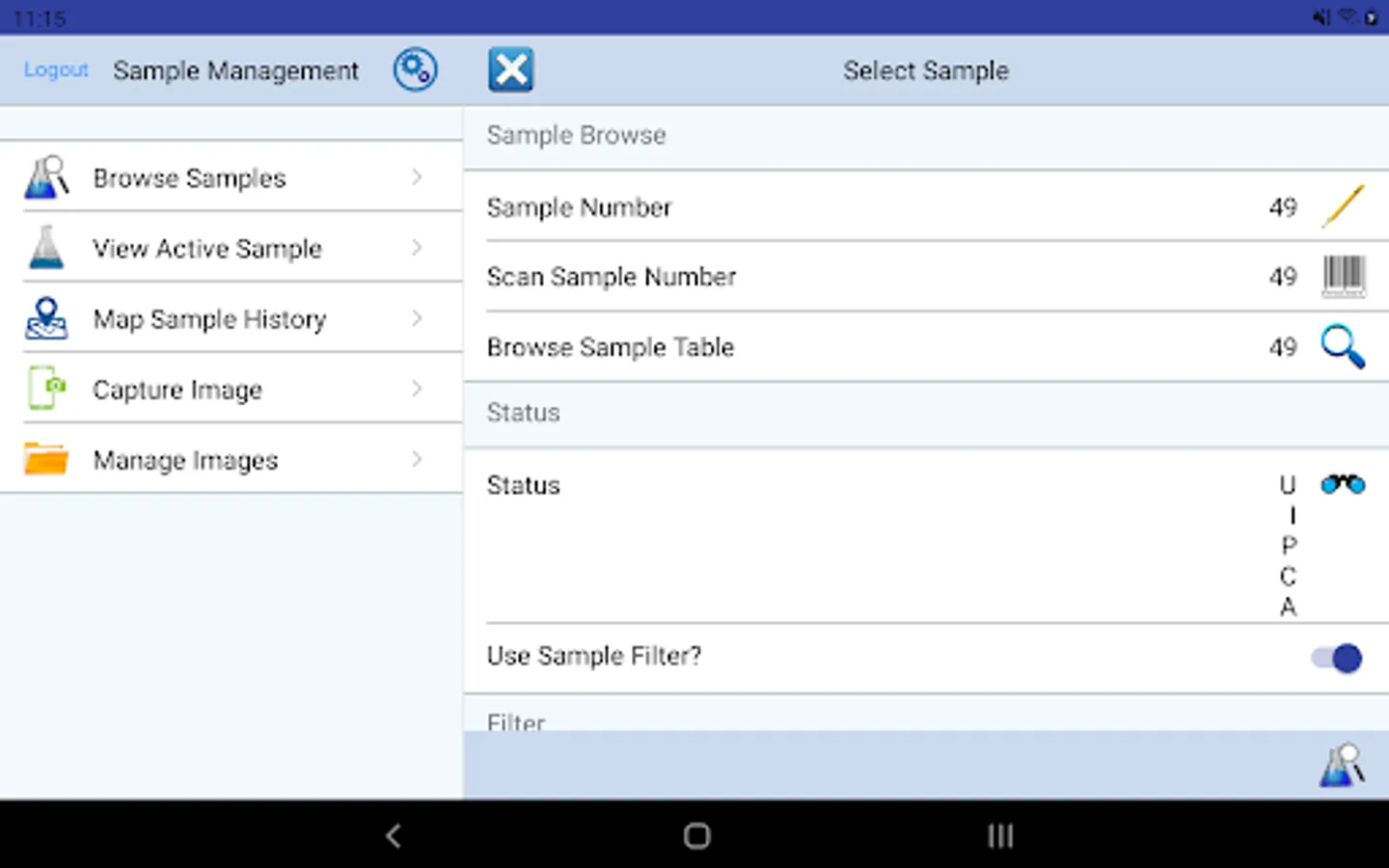
Task: Open the settings gear icon next to Sample Management
Action: click(x=415, y=68)
